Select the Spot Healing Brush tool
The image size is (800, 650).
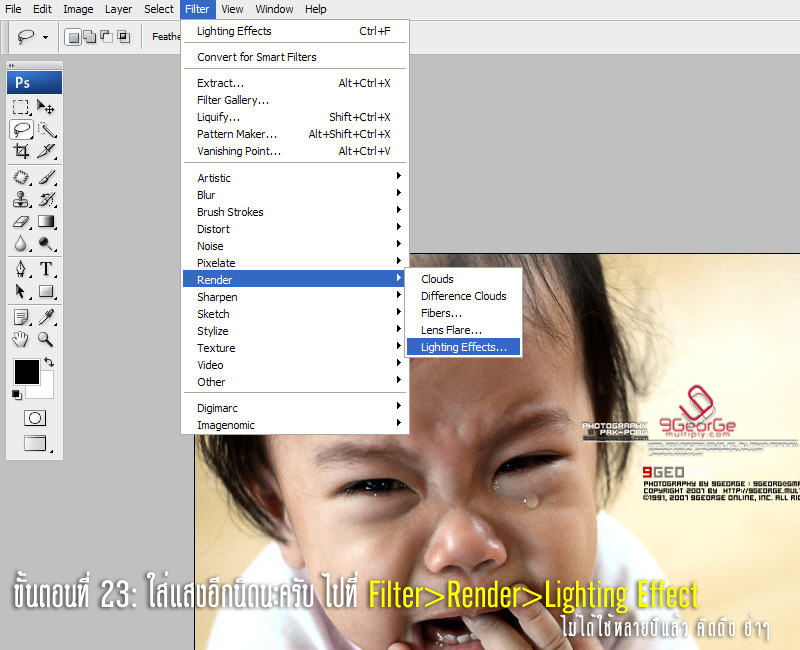click(21, 177)
